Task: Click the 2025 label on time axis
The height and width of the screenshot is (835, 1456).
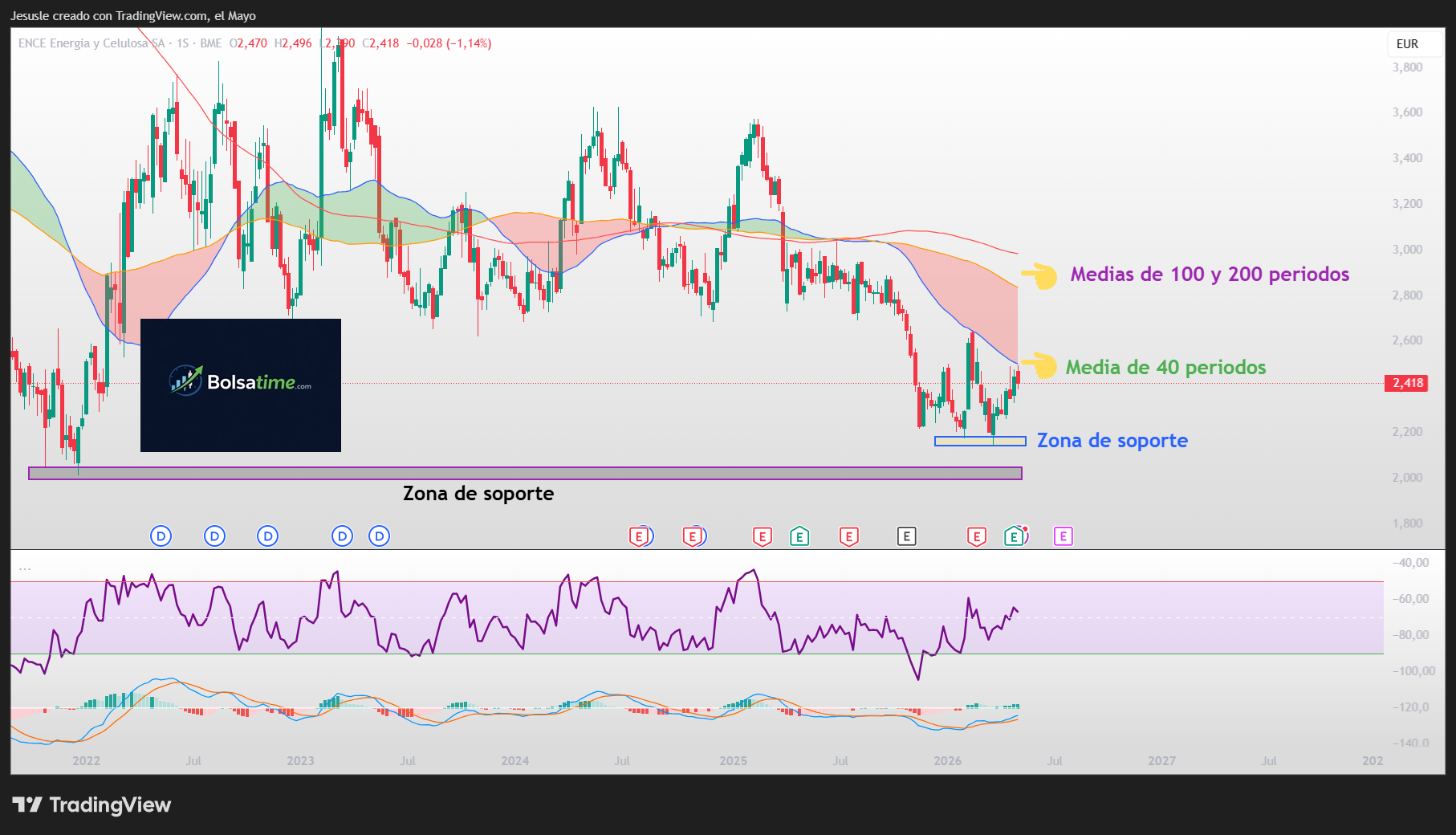Action: [x=733, y=761]
